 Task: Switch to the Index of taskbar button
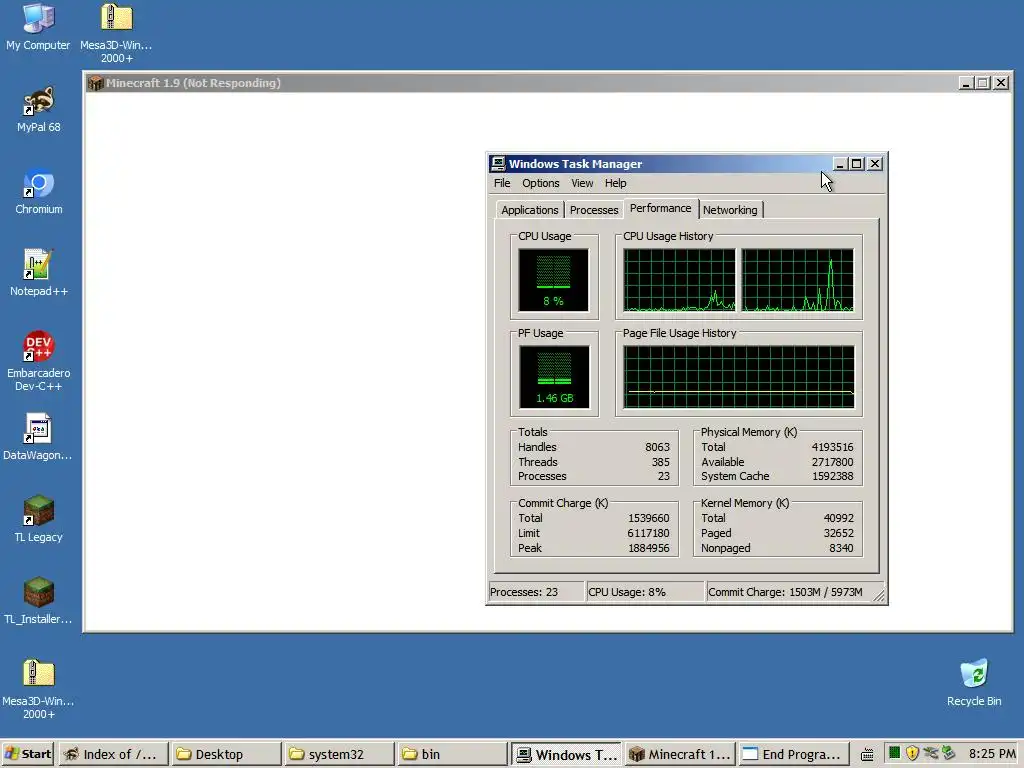[x=114, y=754]
